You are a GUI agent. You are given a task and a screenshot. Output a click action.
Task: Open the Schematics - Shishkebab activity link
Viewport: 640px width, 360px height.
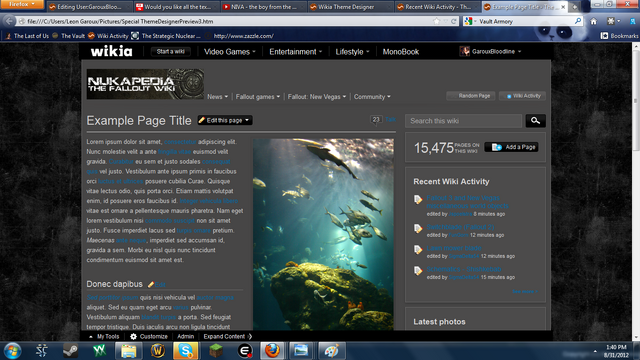[x=464, y=269]
